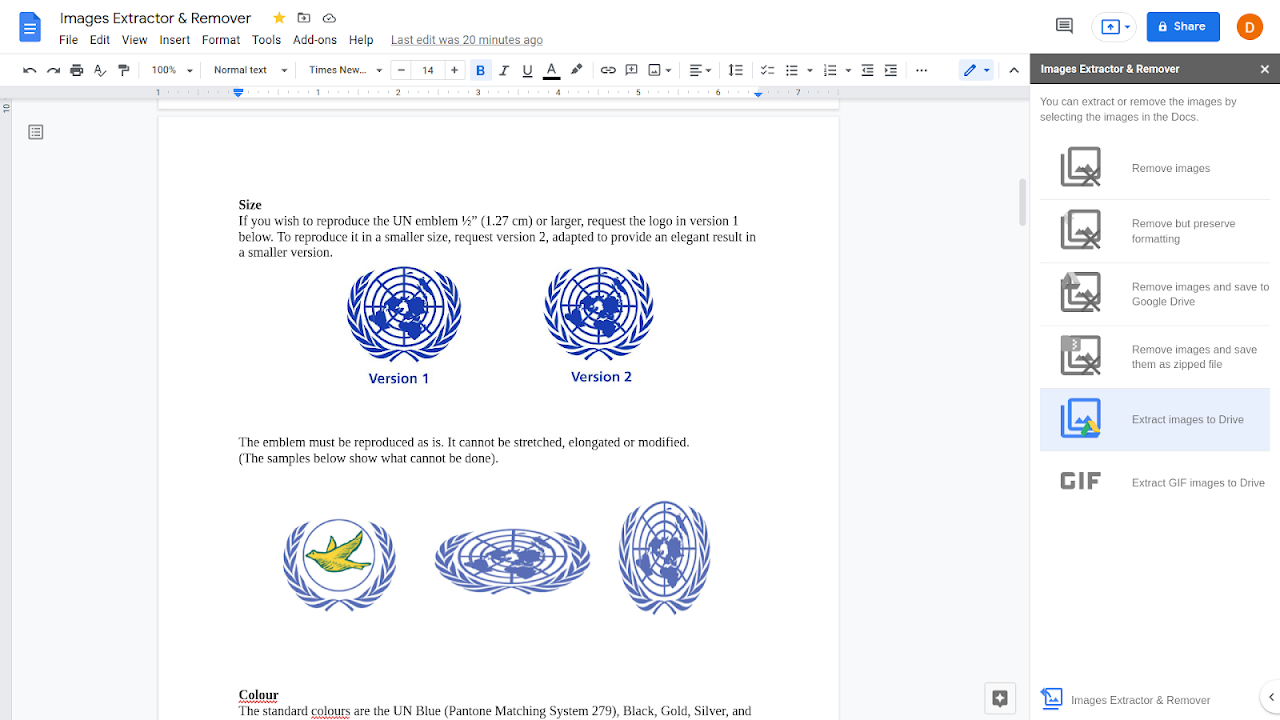
Task: Open the account avatar labeled D
Action: [x=1250, y=27]
